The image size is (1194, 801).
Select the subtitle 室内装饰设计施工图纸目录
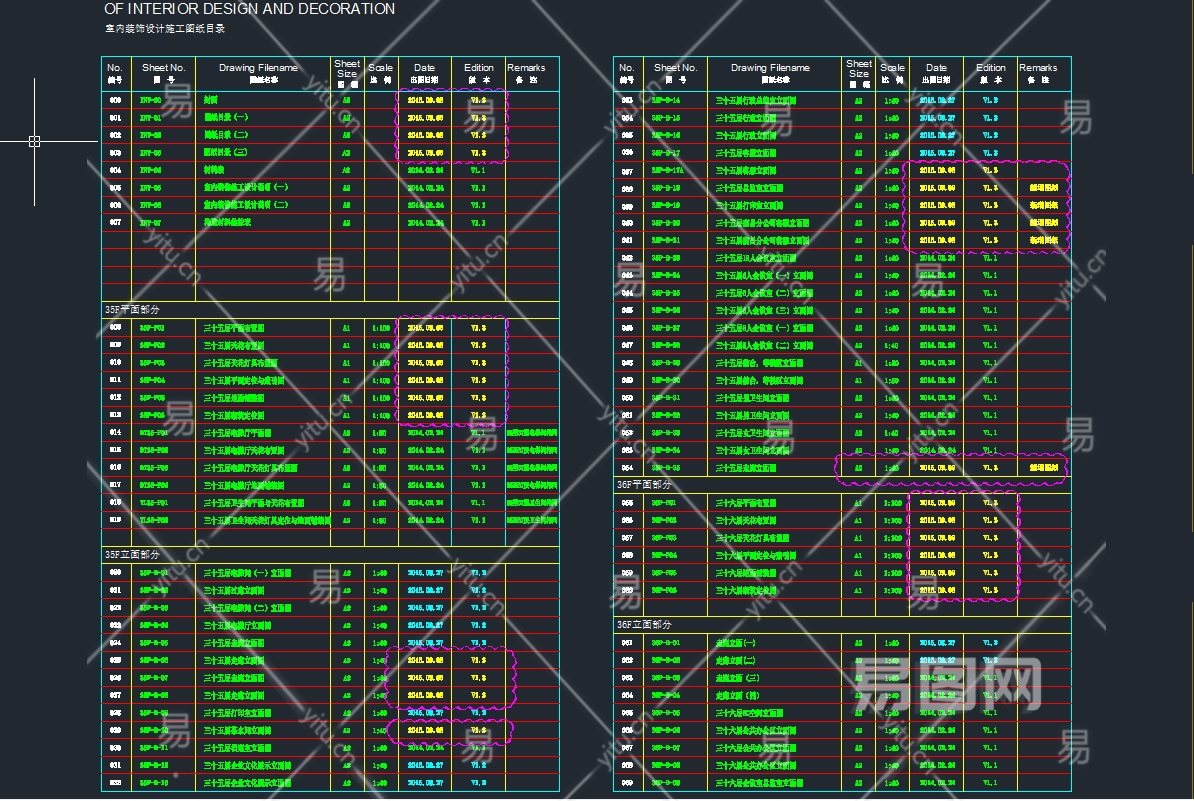[168, 31]
